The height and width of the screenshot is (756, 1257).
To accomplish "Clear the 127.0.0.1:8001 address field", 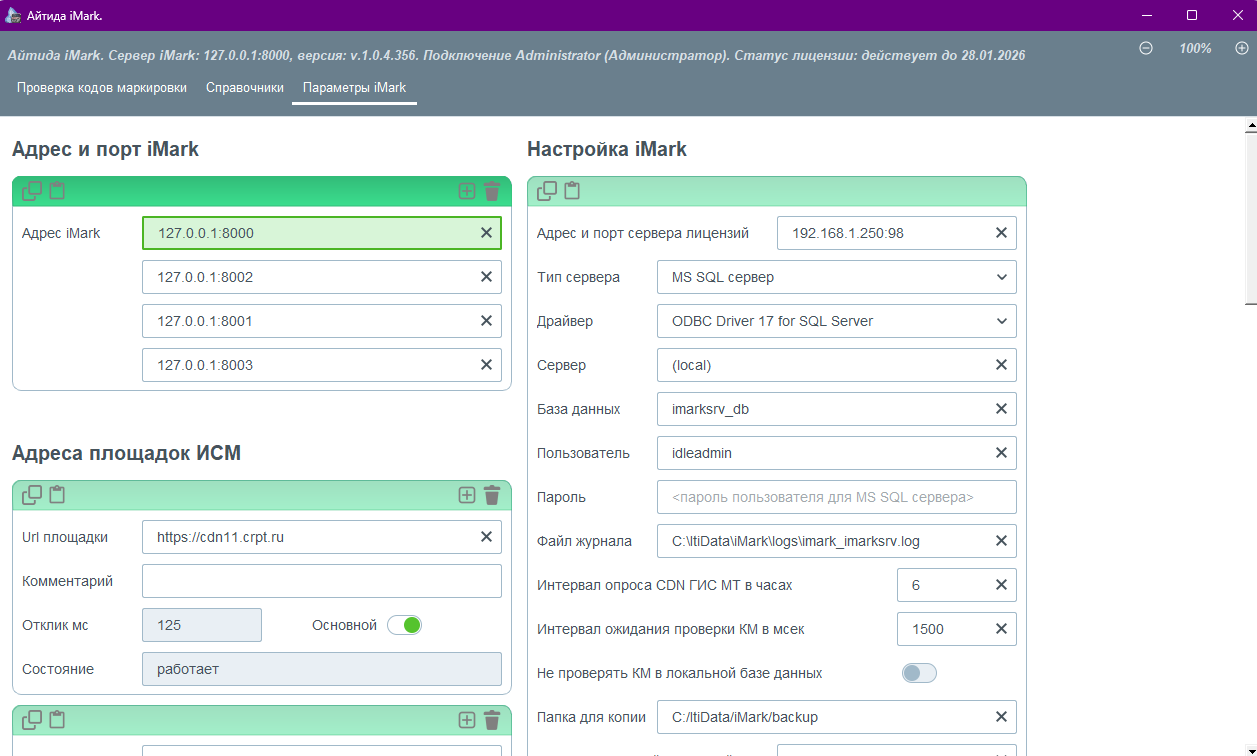I will 486,321.
